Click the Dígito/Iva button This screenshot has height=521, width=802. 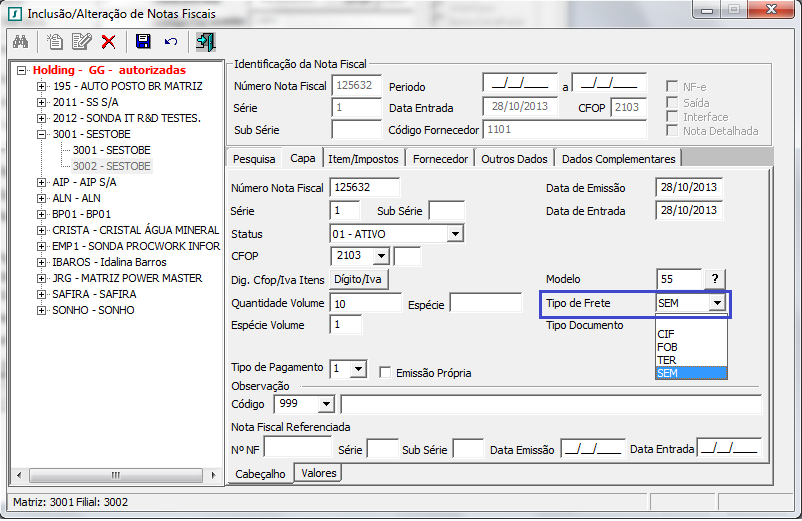358,279
